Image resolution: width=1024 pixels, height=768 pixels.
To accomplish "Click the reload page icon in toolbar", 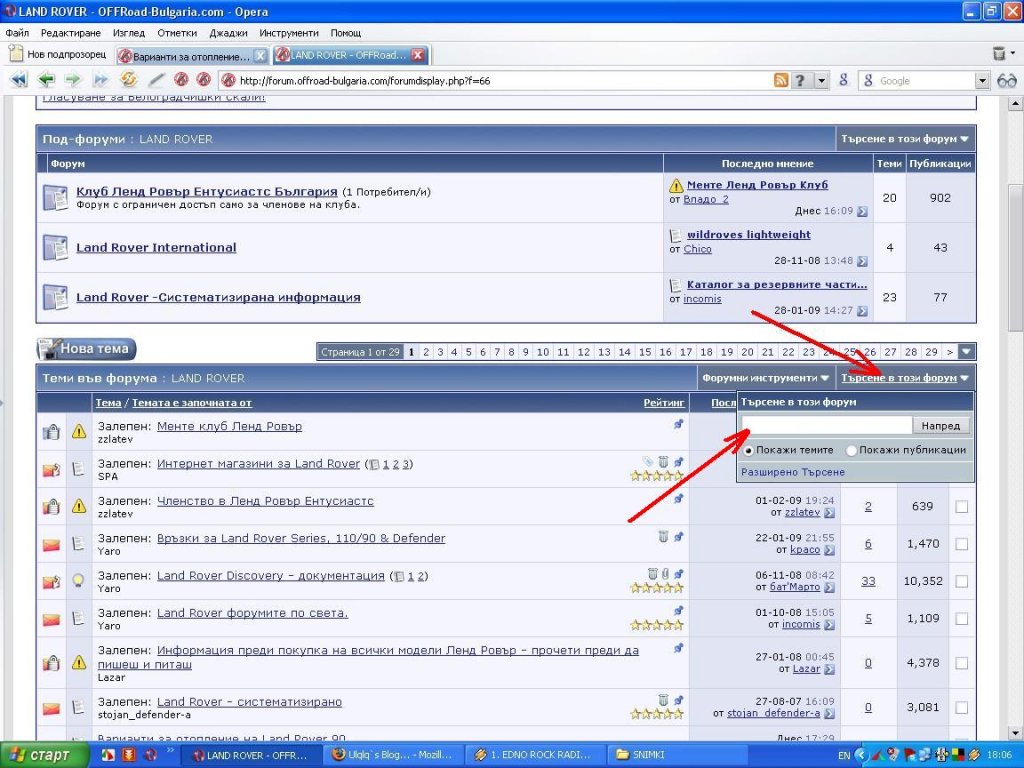I will [x=129, y=80].
